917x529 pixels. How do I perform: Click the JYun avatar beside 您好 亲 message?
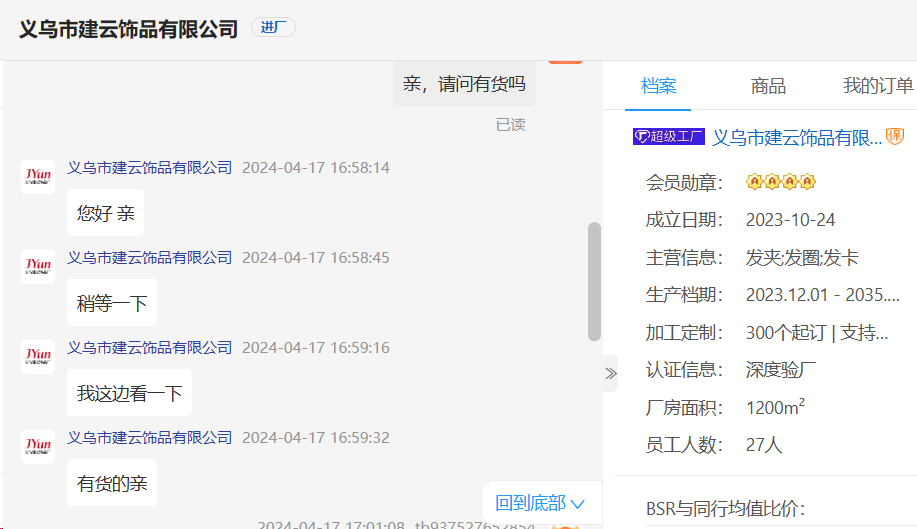(x=38, y=177)
